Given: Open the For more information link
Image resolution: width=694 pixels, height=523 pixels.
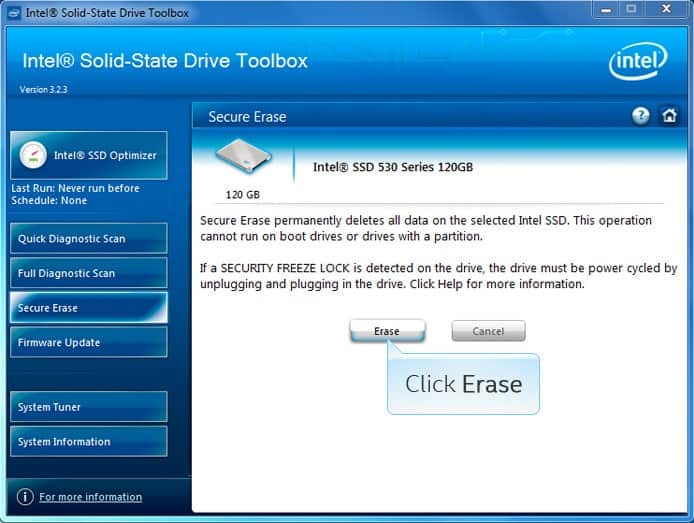Looking at the screenshot, I should coord(91,497).
